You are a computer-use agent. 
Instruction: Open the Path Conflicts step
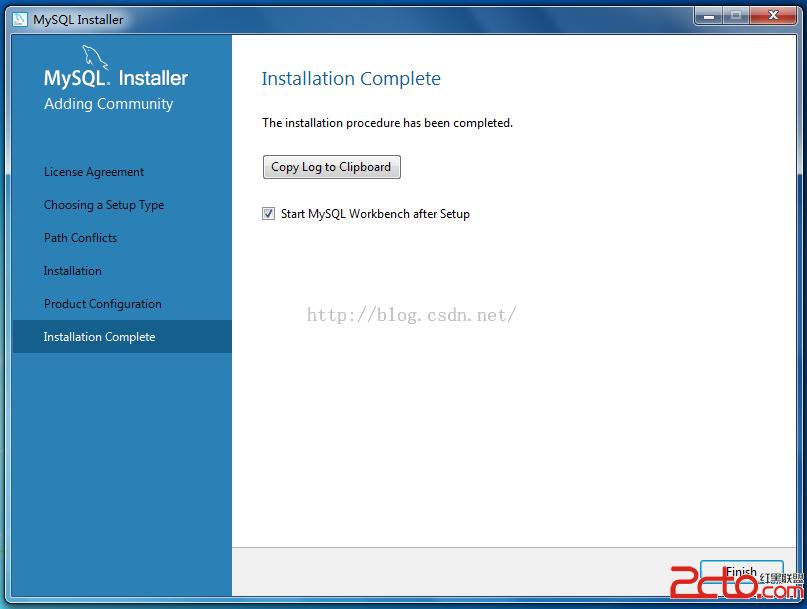80,238
